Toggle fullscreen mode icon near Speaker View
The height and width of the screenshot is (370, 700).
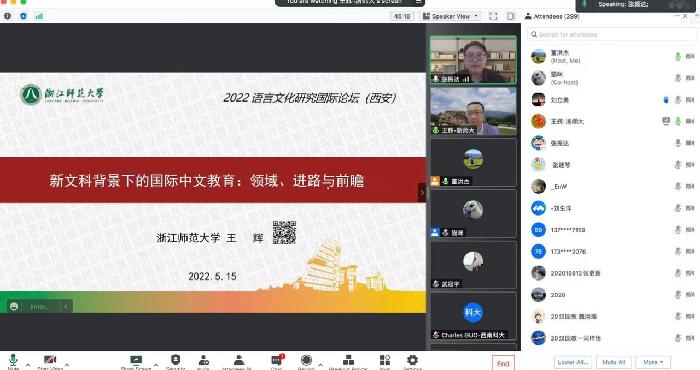(x=493, y=16)
